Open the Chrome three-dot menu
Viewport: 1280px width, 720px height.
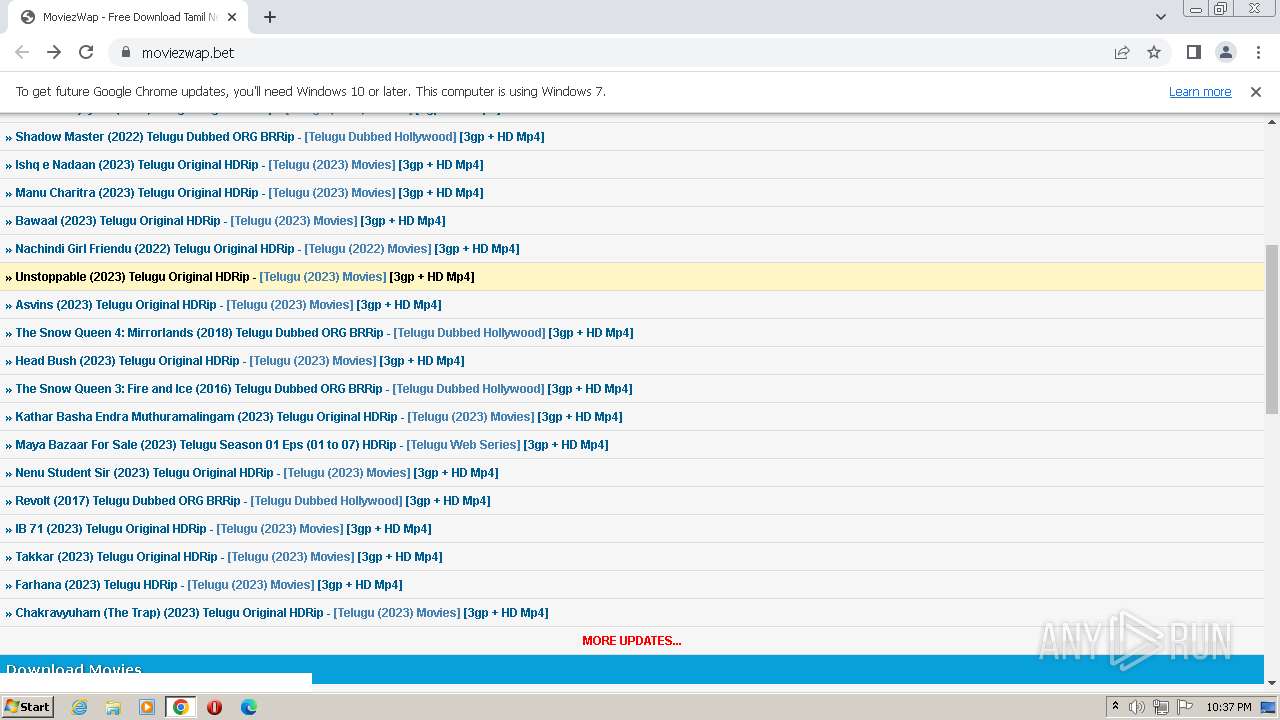tap(1257, 52)
